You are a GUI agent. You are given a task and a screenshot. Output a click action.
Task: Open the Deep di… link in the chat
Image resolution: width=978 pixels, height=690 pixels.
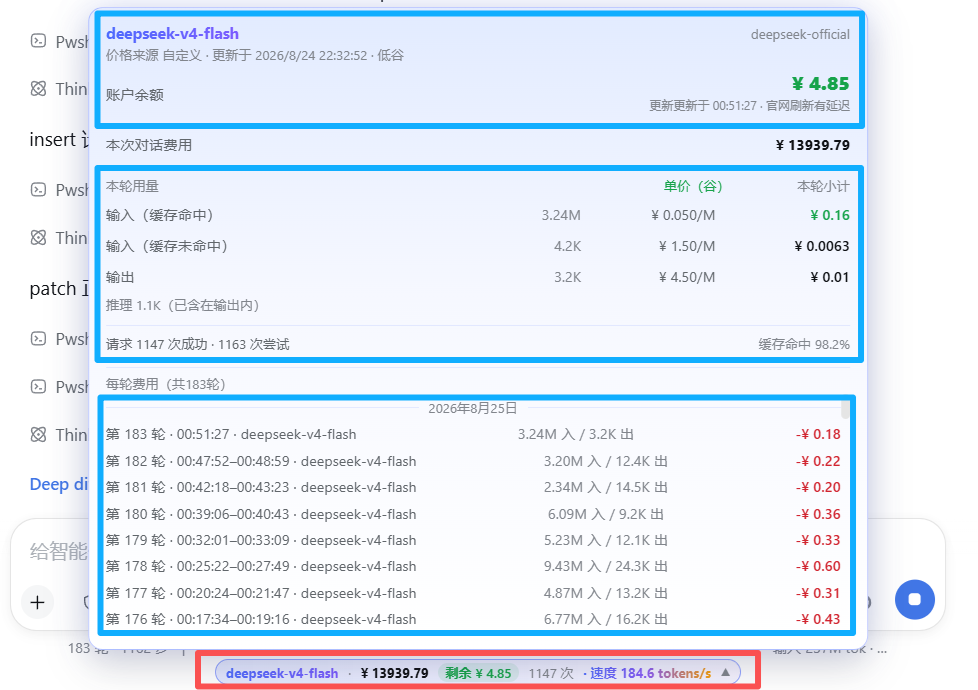click(x=59, y=484)
